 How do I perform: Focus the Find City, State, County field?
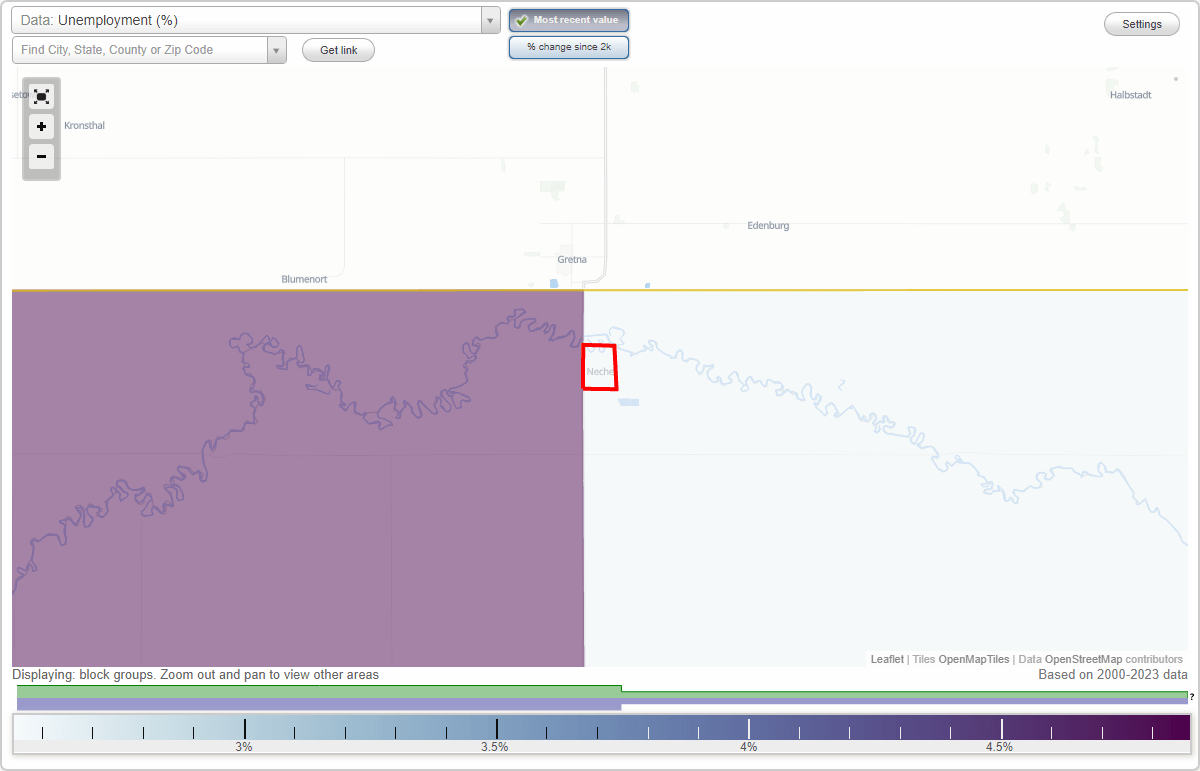140,50
